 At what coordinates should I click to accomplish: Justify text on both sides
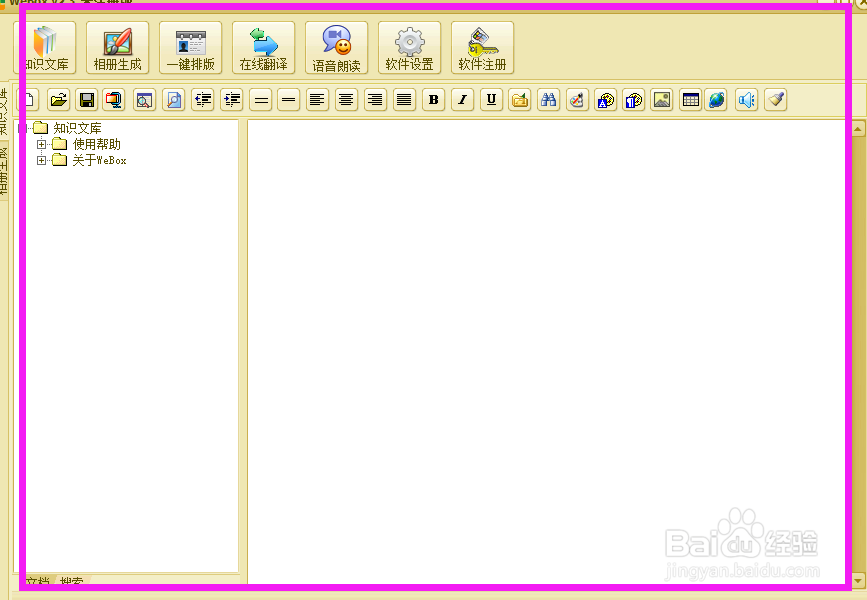404,100
